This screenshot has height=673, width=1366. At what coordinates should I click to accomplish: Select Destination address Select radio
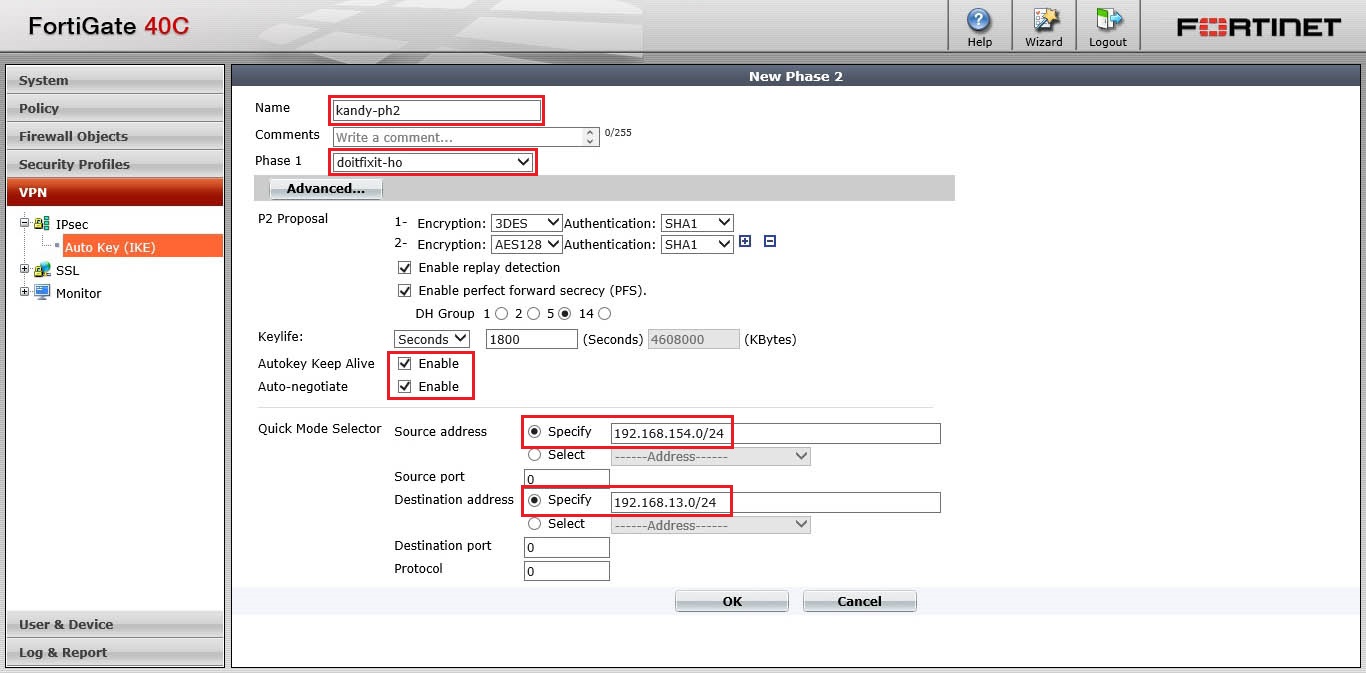(x=534, y=524)
